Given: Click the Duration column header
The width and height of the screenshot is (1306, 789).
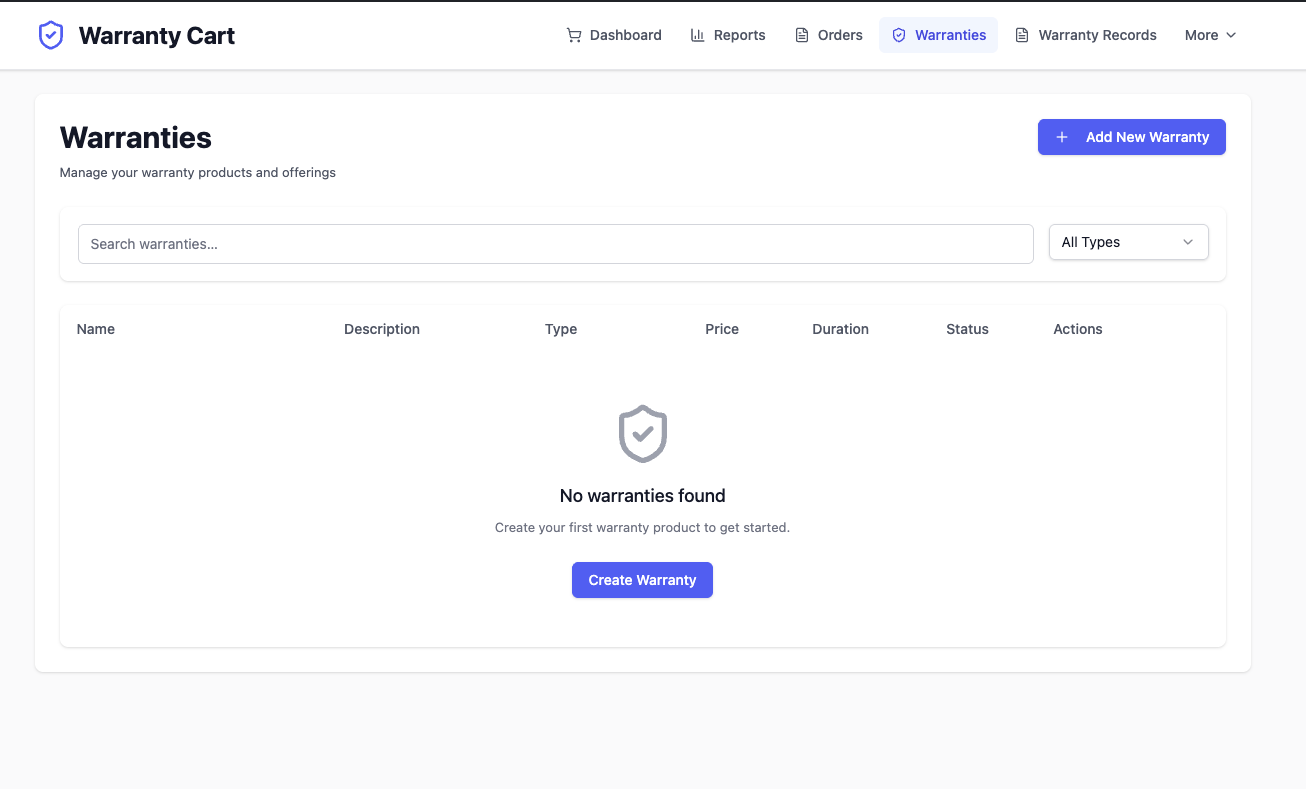Looking at the screenshot, I should [840, 329].
